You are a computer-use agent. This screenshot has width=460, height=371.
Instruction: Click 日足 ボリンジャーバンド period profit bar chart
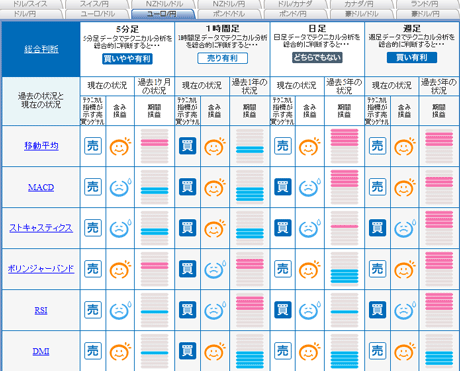click(x=344, y=269)
